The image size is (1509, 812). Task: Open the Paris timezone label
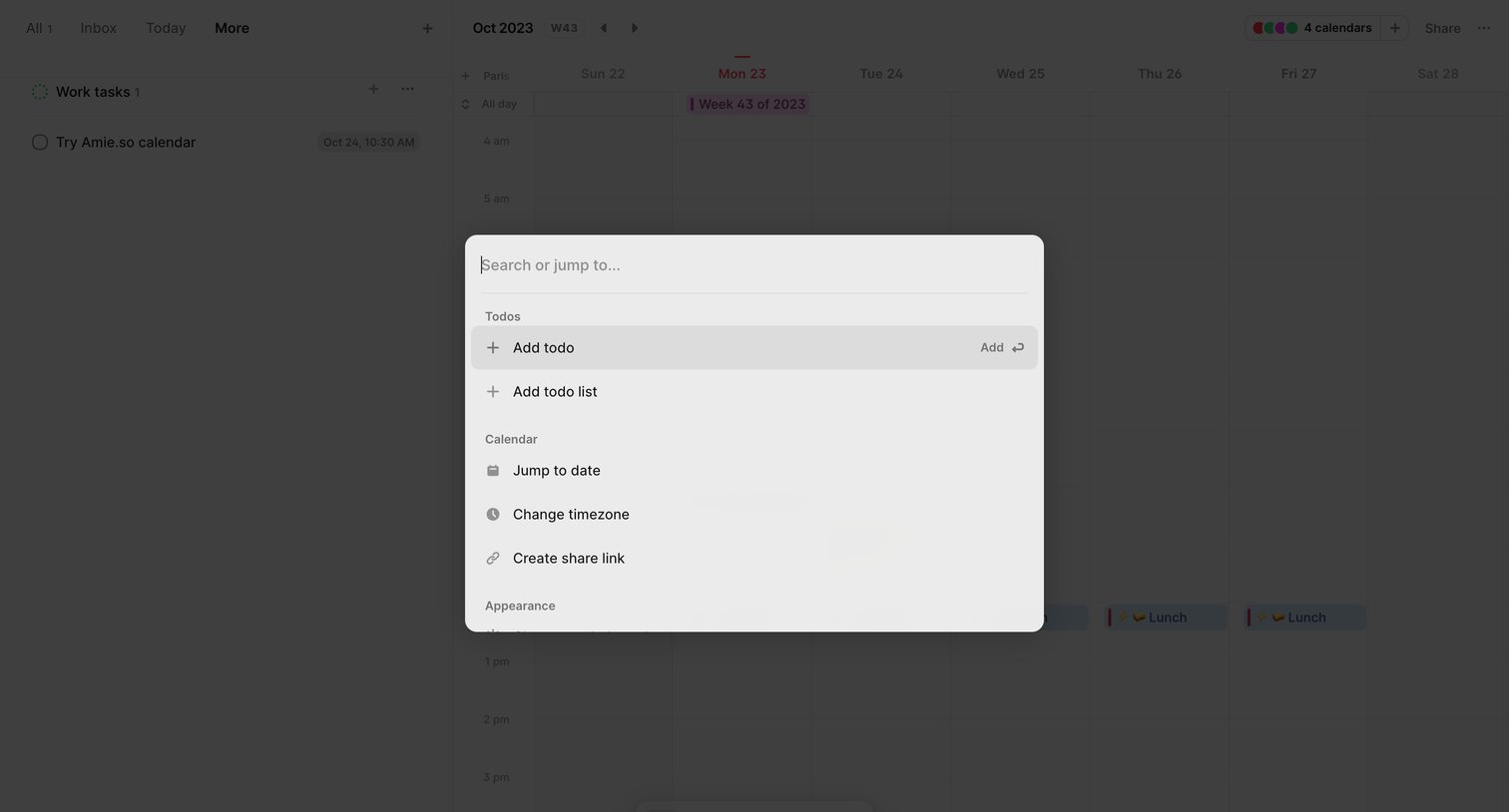(x=496, y=76)
